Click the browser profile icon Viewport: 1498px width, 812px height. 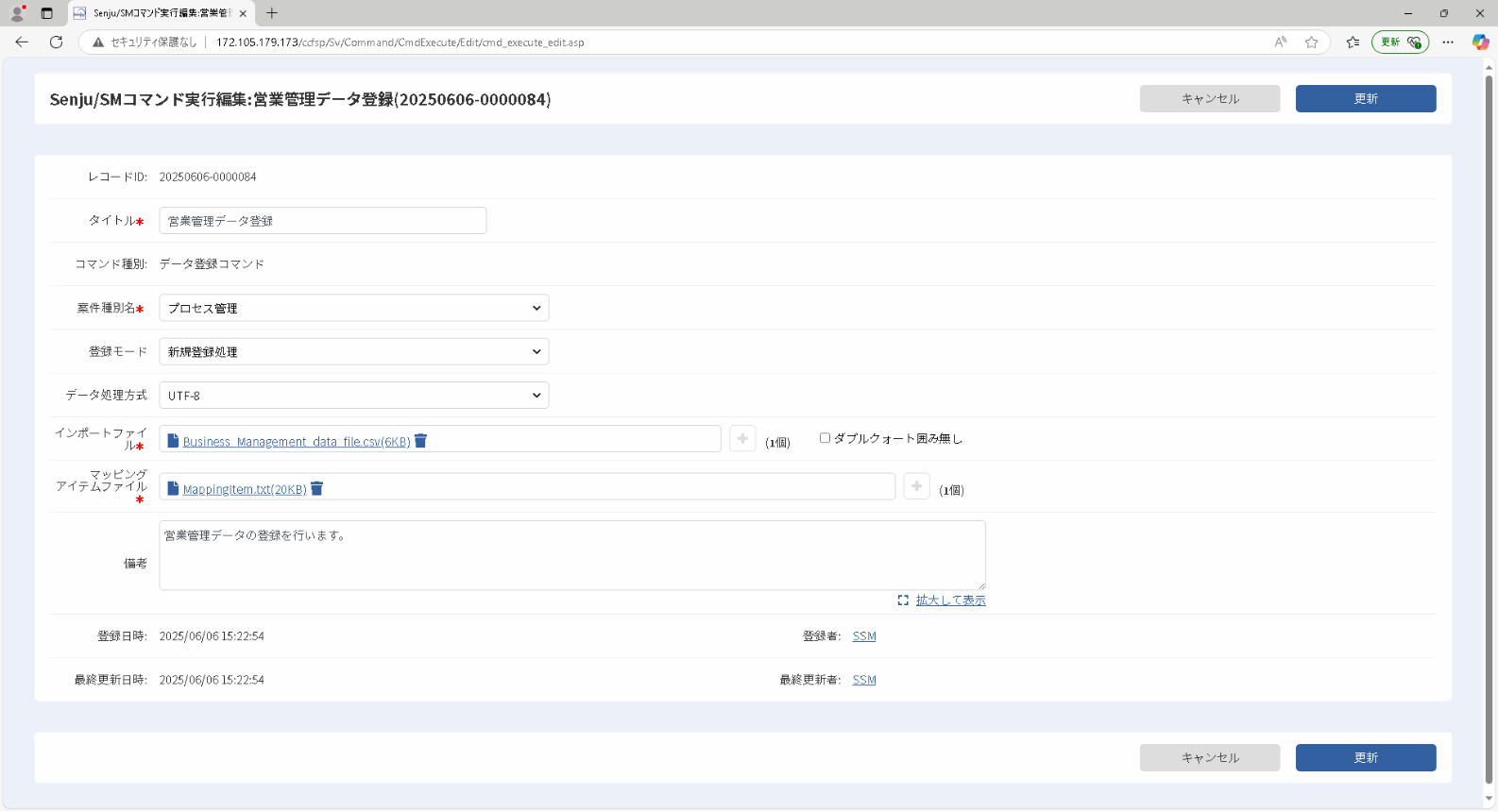17,13
